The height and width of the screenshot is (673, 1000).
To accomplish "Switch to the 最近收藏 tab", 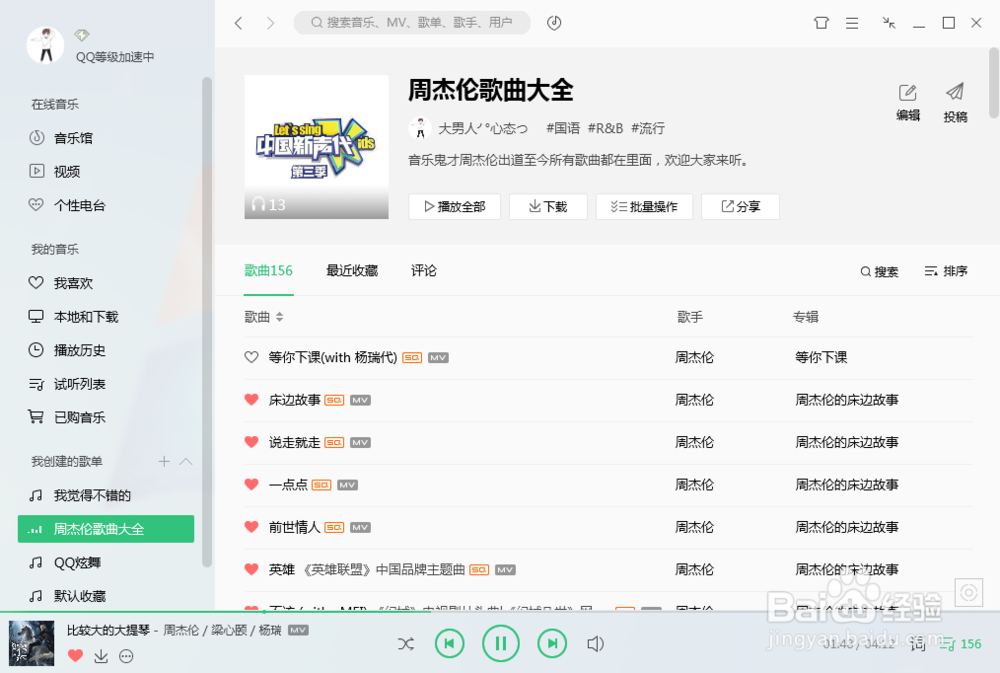I will click(x=351, y=270).
